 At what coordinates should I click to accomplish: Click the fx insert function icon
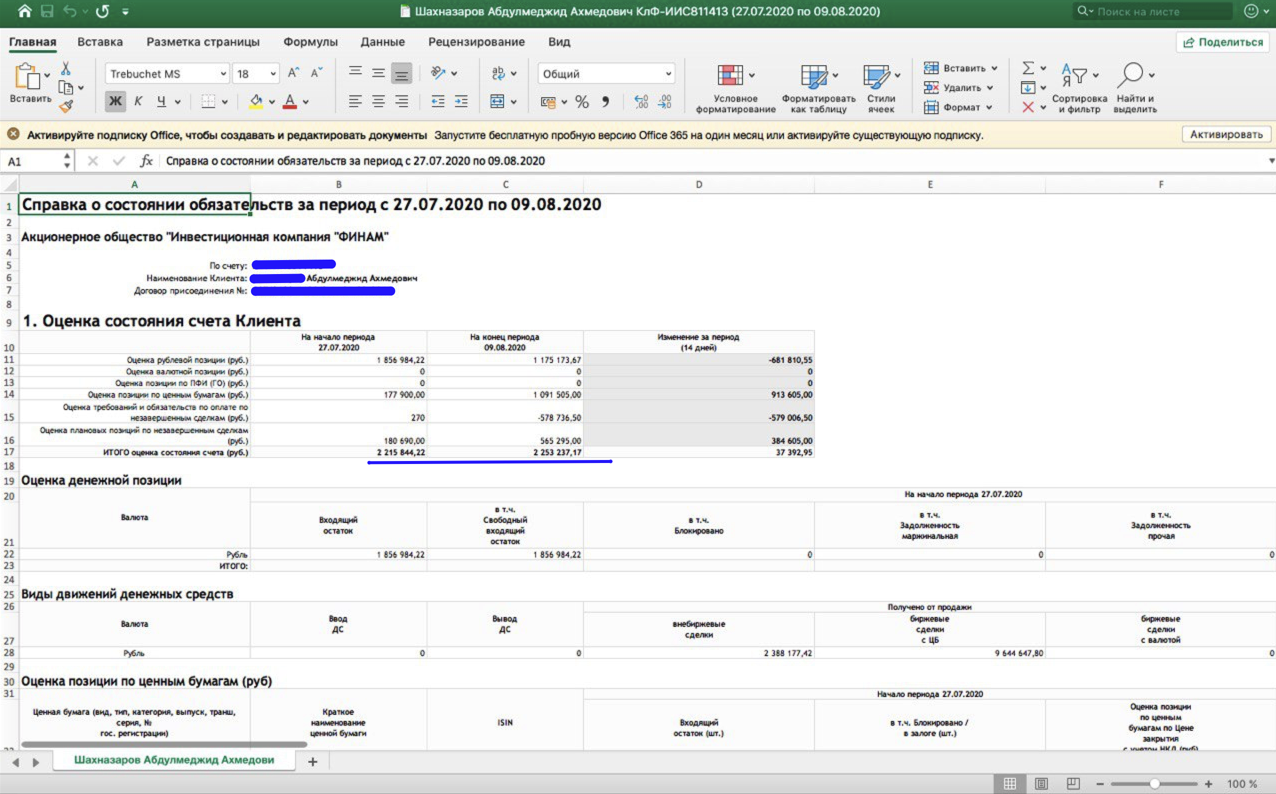[146, 160]
